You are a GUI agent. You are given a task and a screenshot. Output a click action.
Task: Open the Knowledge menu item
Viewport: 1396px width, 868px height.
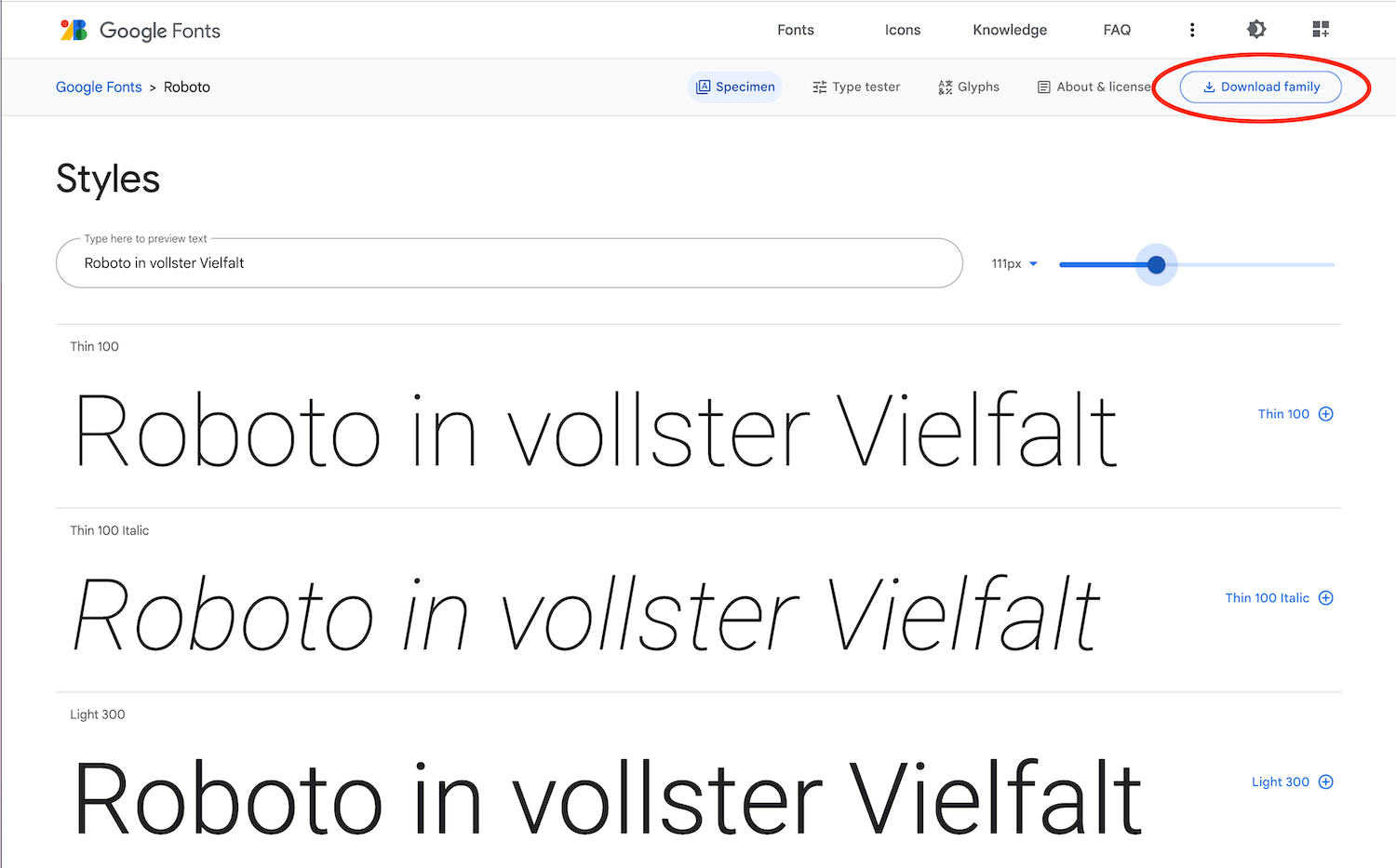pyautogui.click(x=1010, y=29)
